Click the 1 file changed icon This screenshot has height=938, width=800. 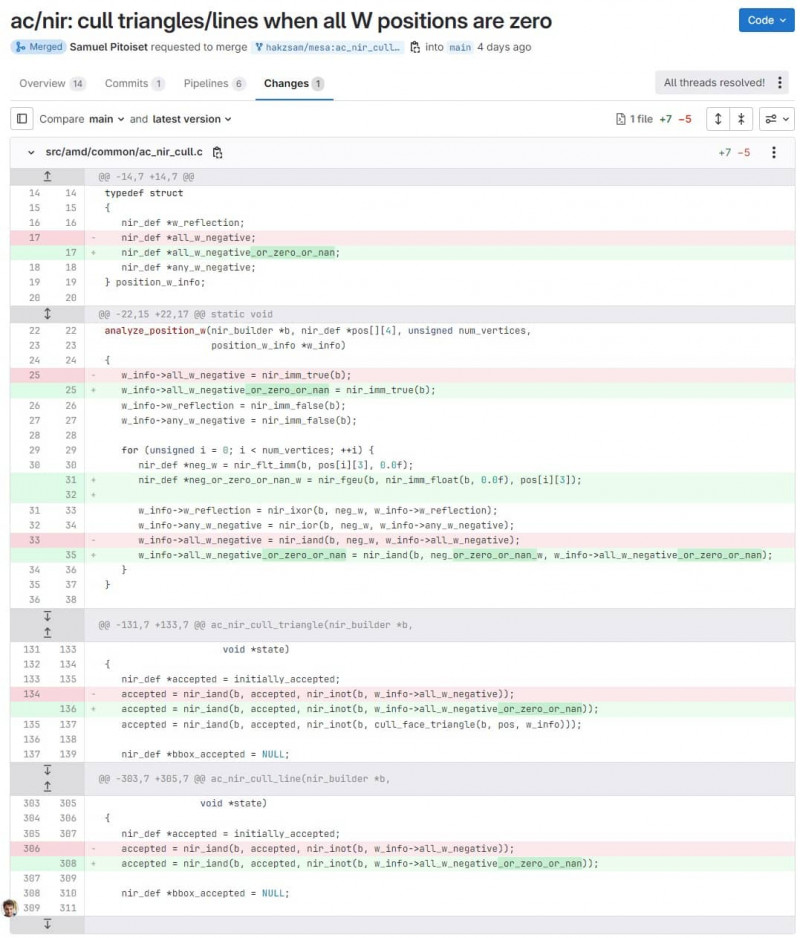tap(620, 119)
